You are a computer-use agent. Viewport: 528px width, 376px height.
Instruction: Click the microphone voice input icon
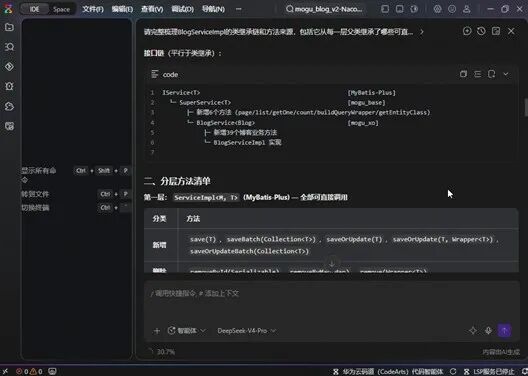(x=488, y=331)
